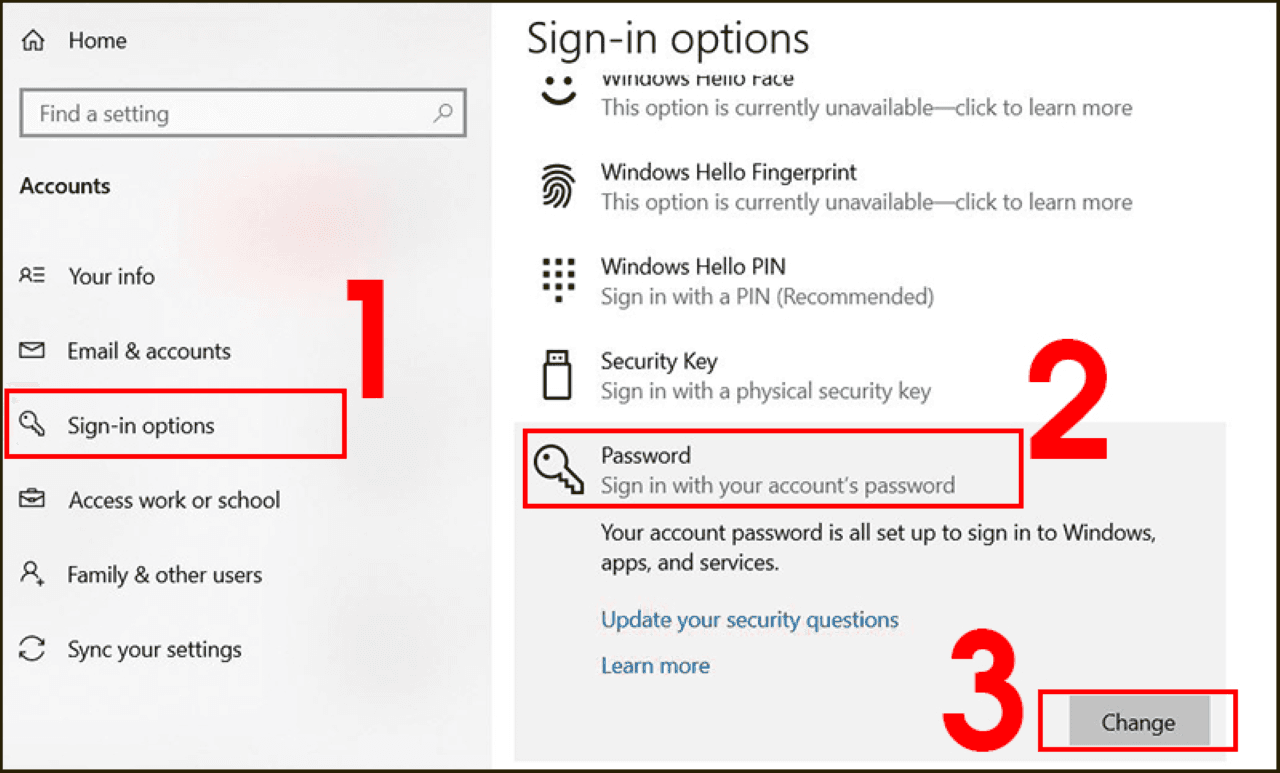Click the Email & accounts envelope icon
This screenshot has height=773, width=1280.
click(32, 351)
